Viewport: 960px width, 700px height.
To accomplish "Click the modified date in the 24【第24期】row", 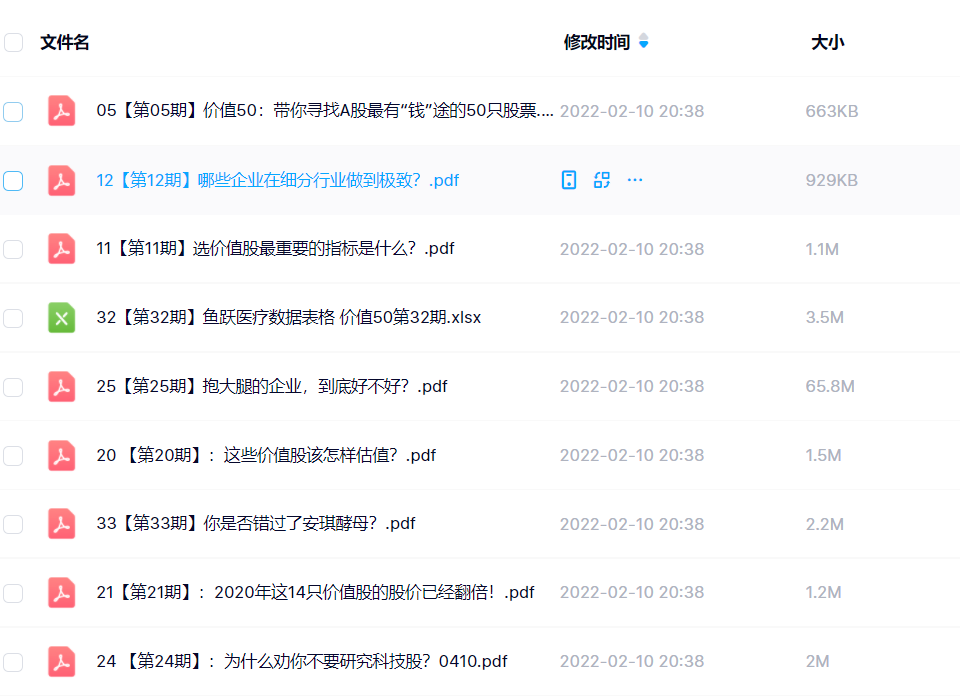I will pyautogui.click(x=632, y=661).
